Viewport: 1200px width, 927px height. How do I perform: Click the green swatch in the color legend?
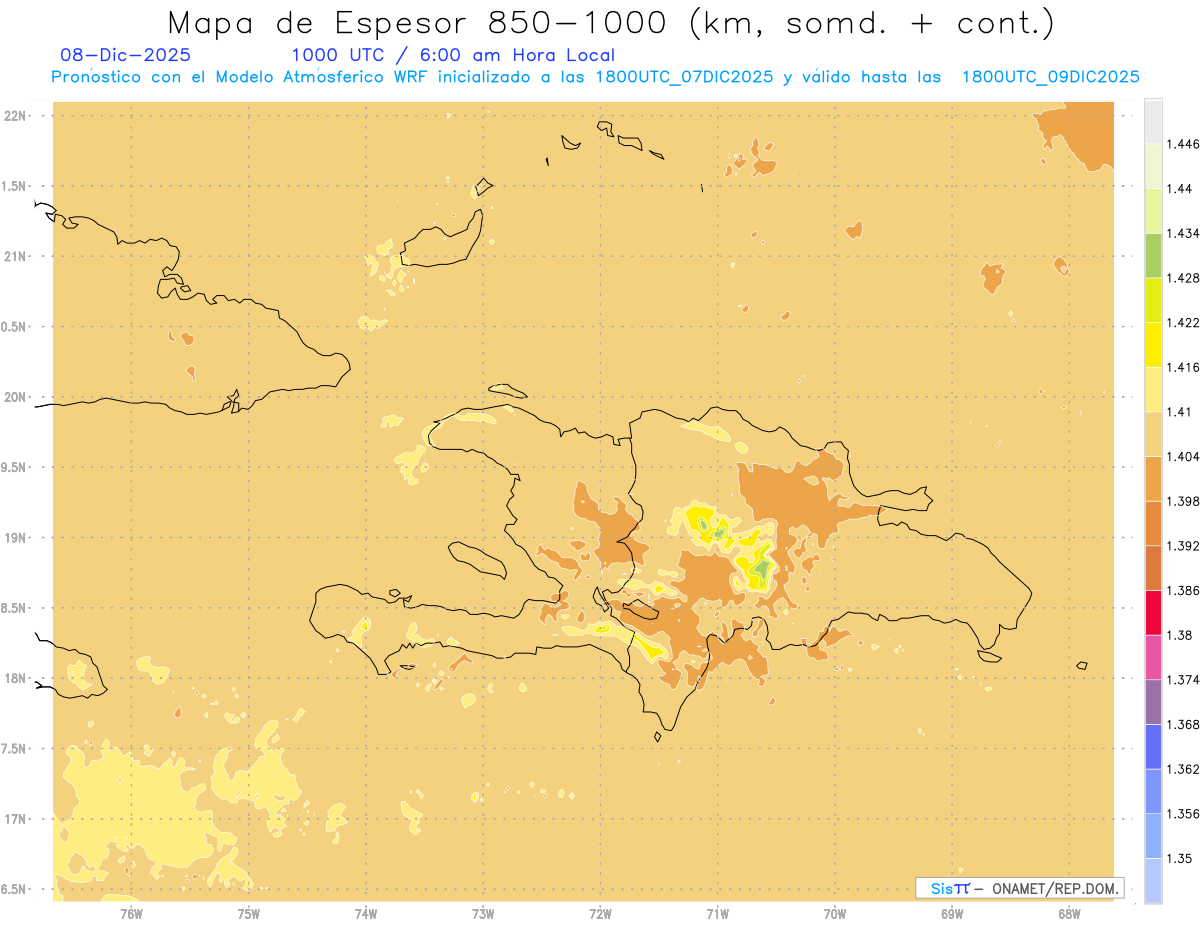[x=1153, y=255]
